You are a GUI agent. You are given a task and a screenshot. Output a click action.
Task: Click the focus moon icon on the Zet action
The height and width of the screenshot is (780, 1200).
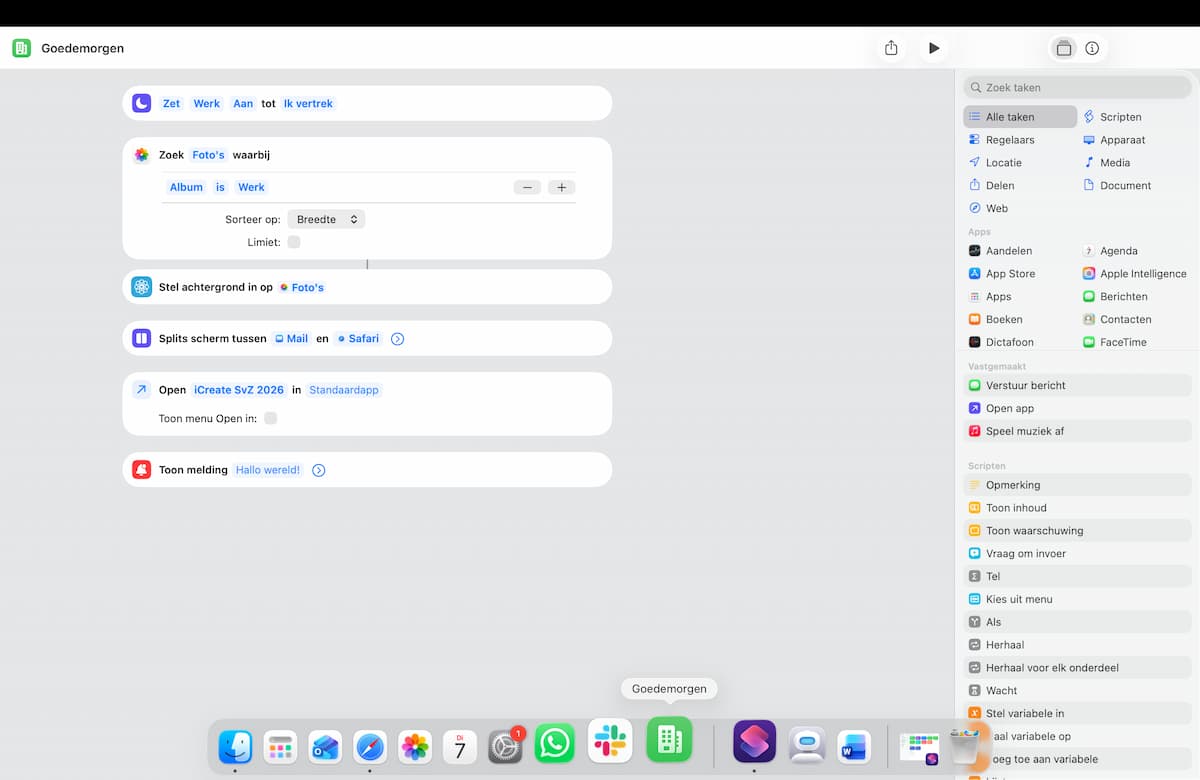pyautogui.click(x=142, y=103)
